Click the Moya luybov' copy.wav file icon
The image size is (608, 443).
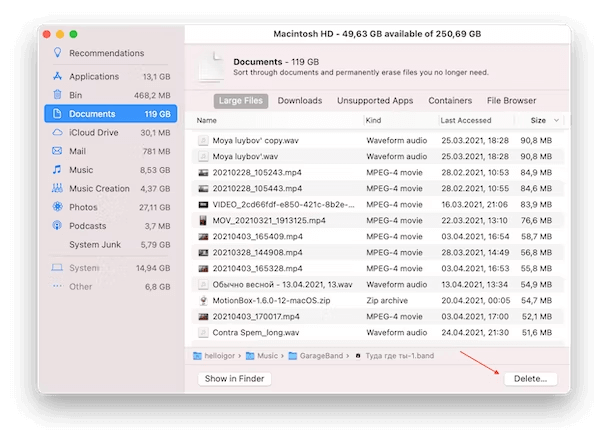(203, 140)
